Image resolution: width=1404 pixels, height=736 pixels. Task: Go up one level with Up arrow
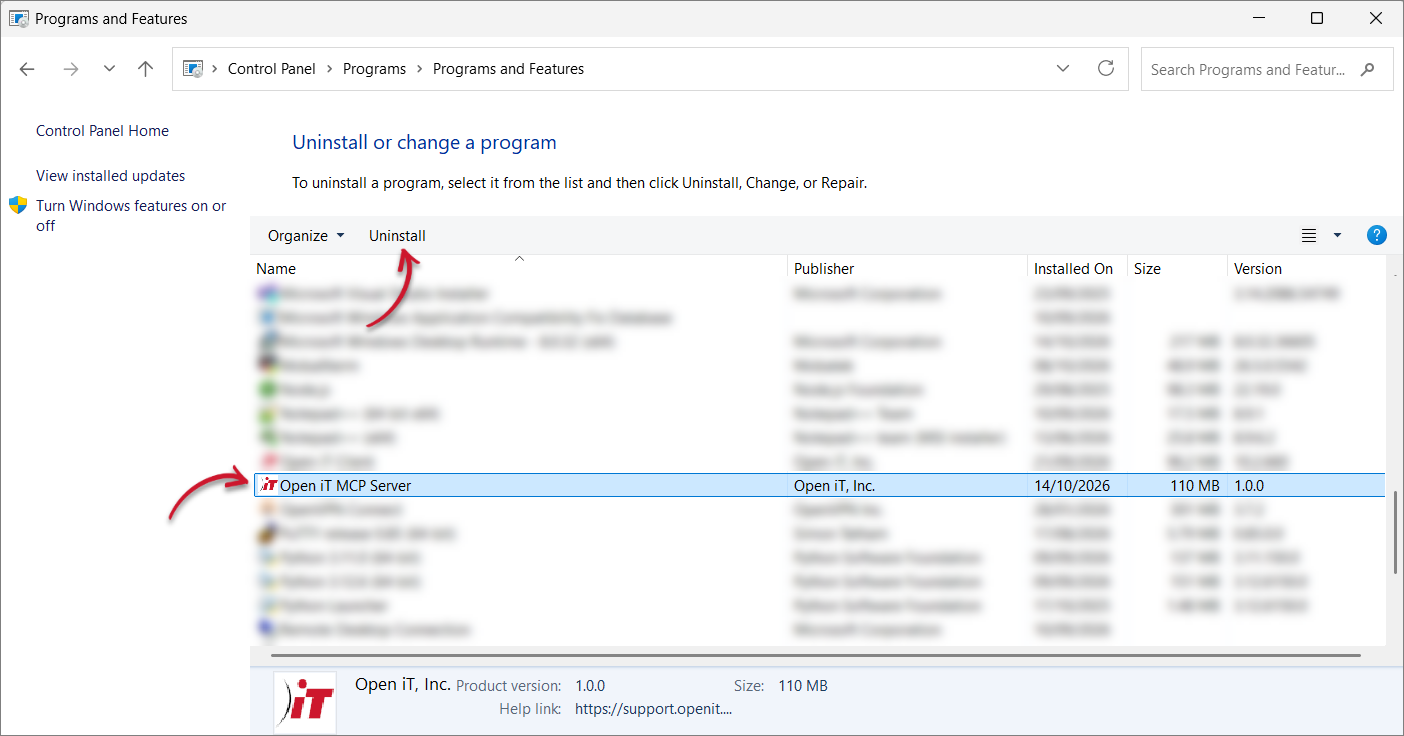coord(146,69)
